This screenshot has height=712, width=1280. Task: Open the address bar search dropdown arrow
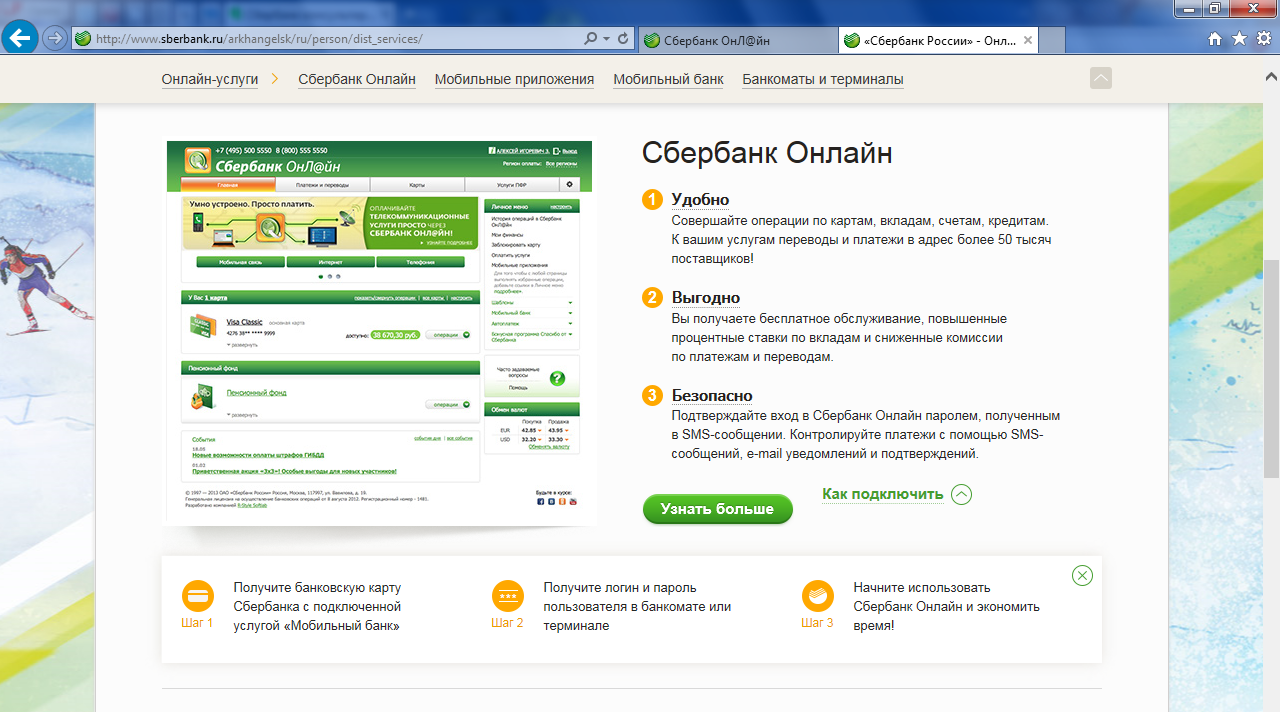click(606, 39)
